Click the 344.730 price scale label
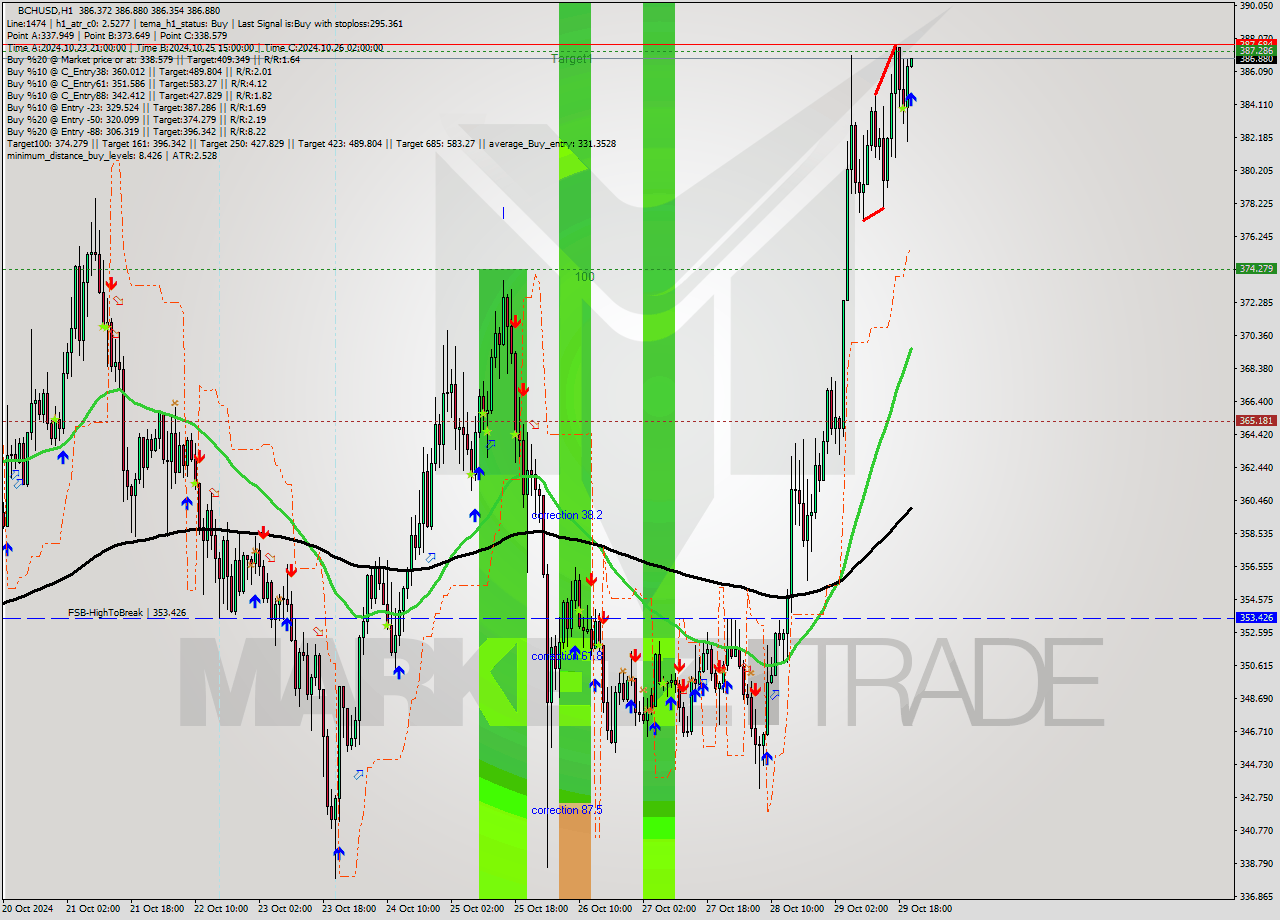The width and height of the screenshot is (1280, 920). [1256, 765]
